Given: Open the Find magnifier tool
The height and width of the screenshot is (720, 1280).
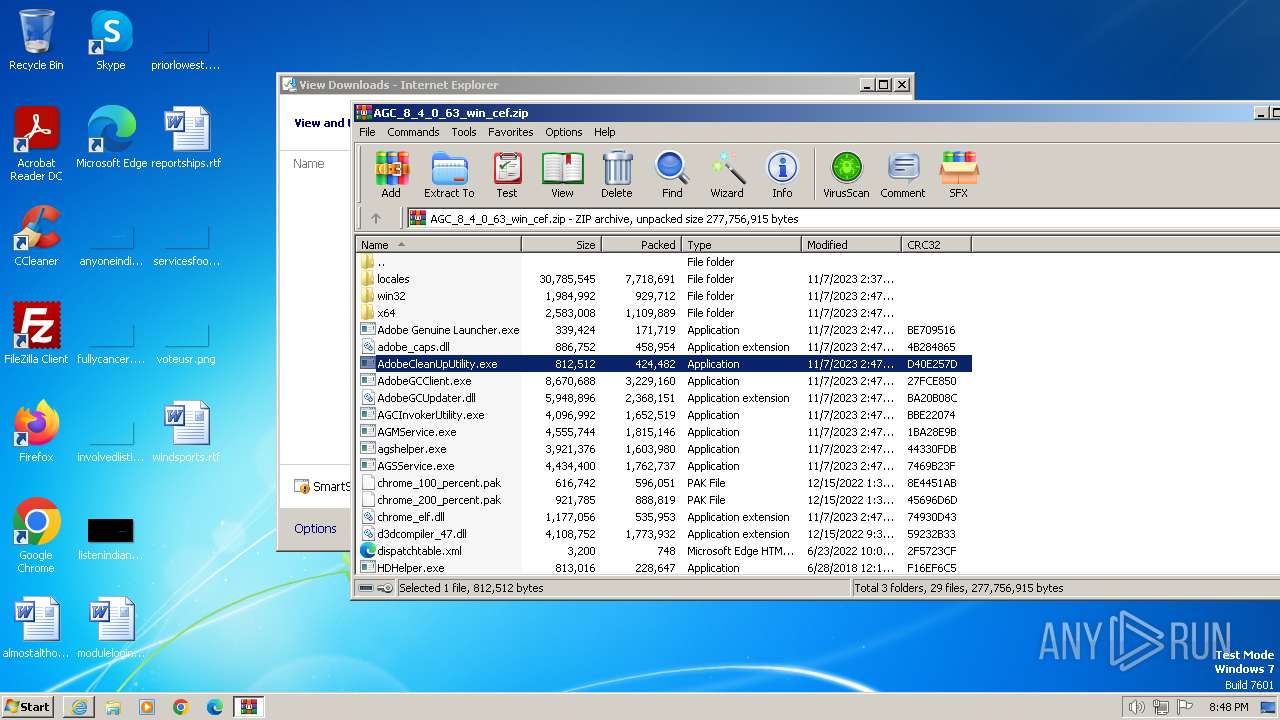Looking at the screenshot, I should 672,175.
